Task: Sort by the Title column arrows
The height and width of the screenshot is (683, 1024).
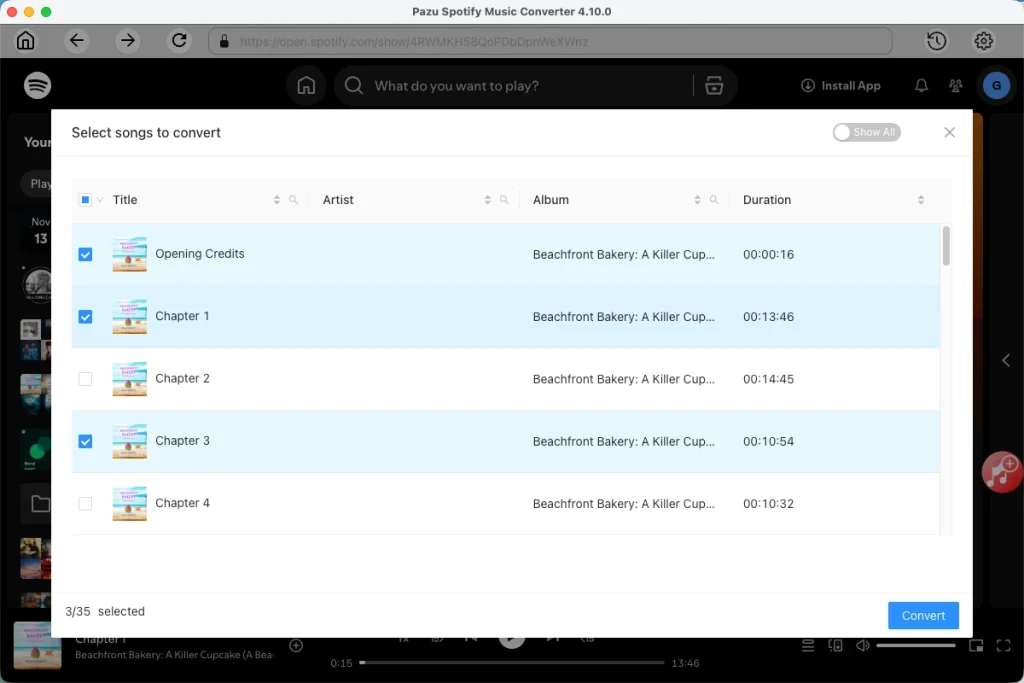Action: coord(276,200)
